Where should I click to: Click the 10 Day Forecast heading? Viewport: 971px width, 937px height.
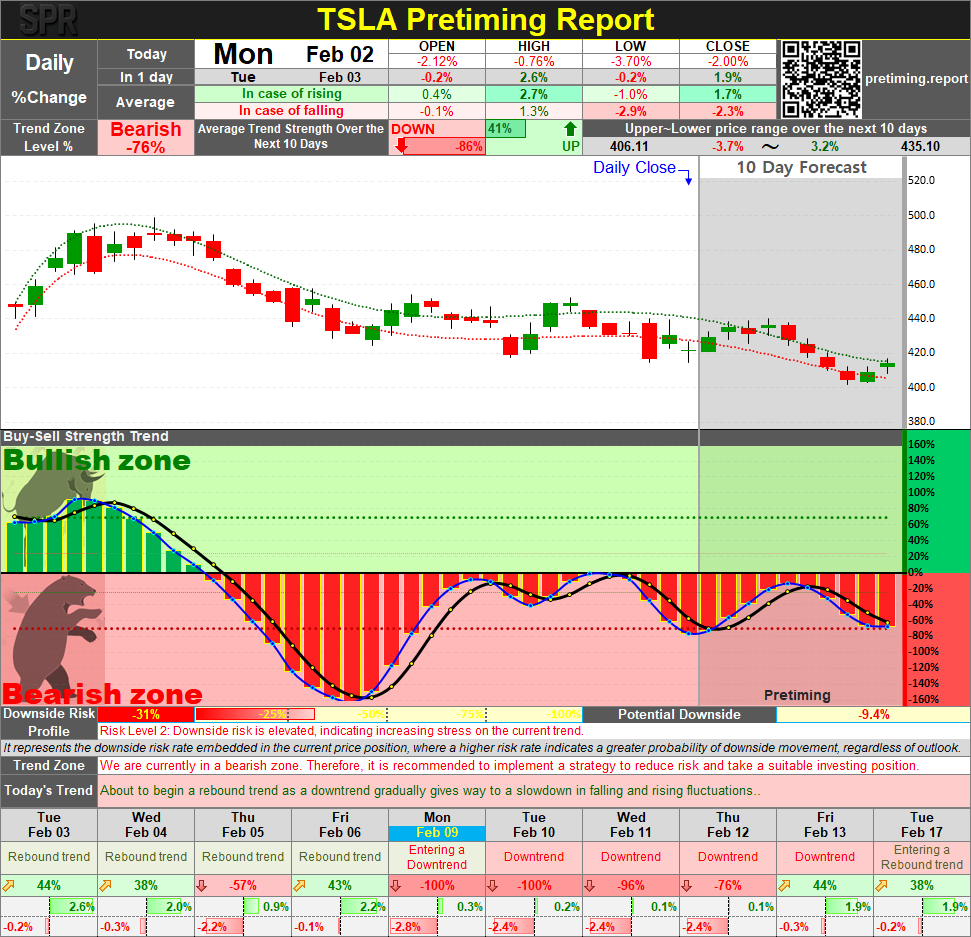tap(801, 167)
